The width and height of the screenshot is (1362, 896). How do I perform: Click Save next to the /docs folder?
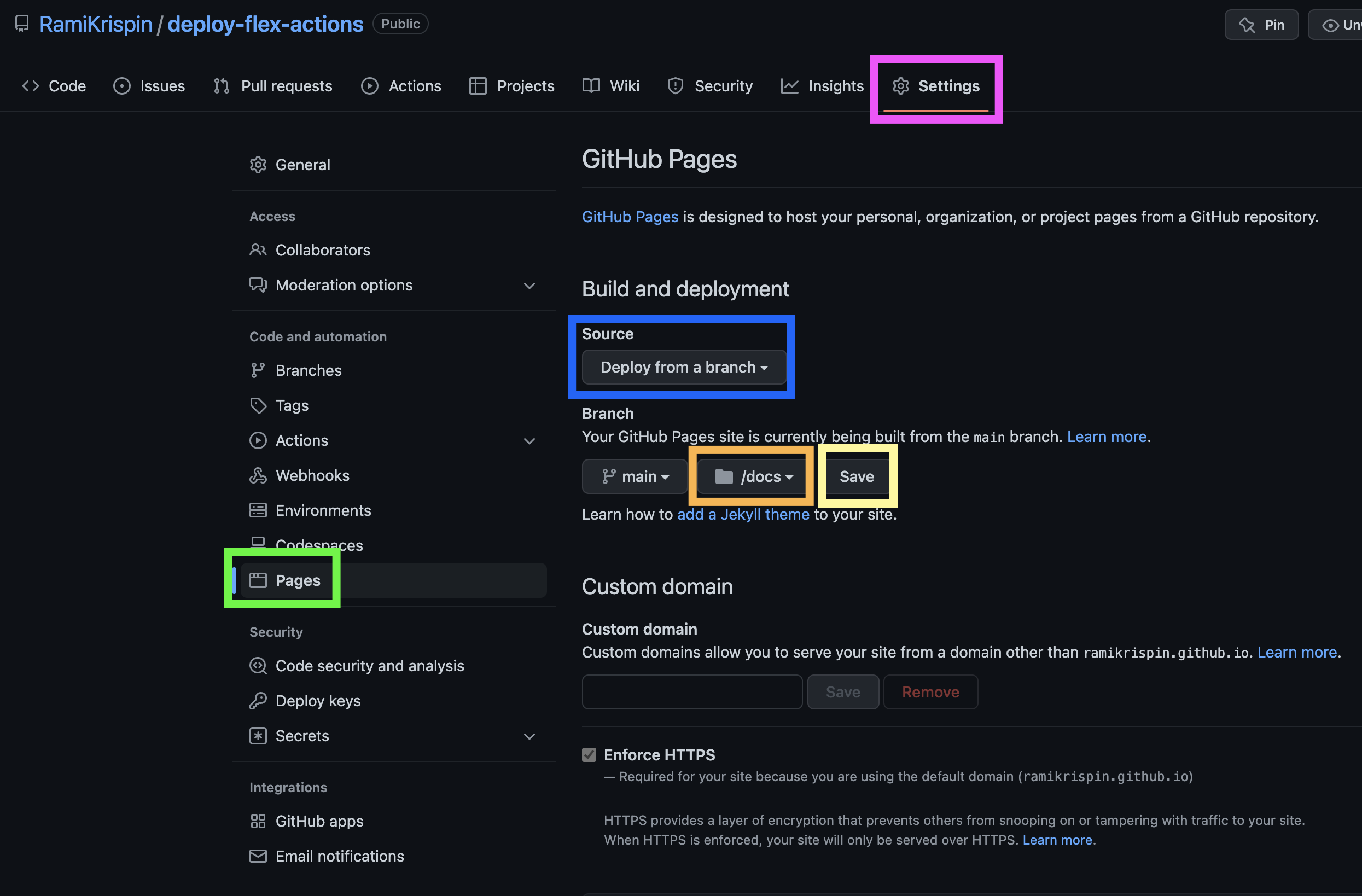(856, 476)
